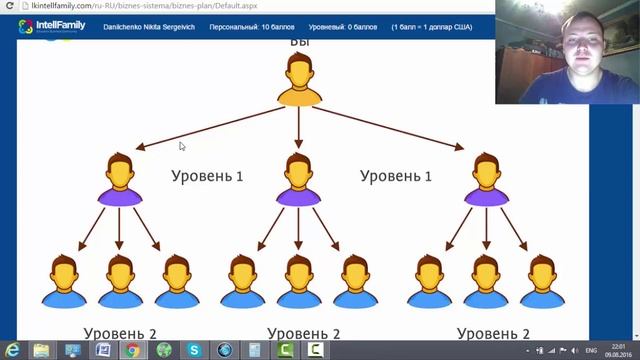640x360 pixels.
Task: Open Skype from the taskbar
Action: [x=194, y=350]
